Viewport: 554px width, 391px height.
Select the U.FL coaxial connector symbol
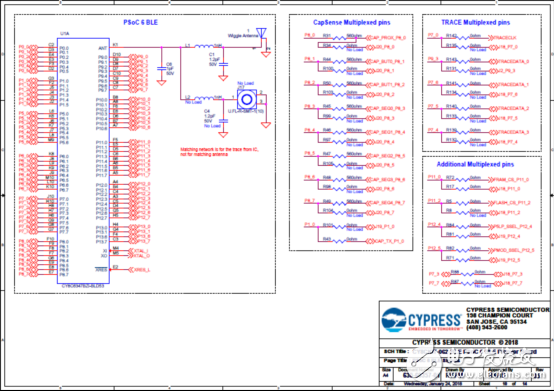point(247,99)
